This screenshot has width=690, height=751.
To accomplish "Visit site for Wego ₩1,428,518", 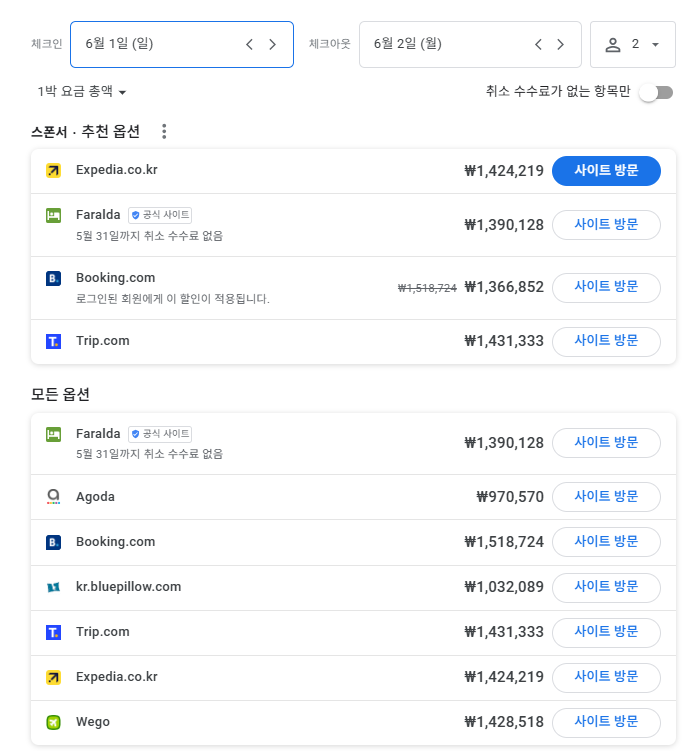I will pos(606,722).
